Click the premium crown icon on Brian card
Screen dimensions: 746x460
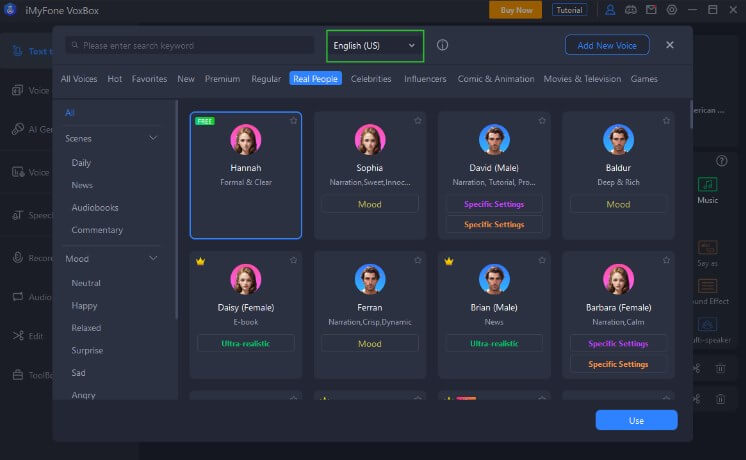click(x=449, y=261)
